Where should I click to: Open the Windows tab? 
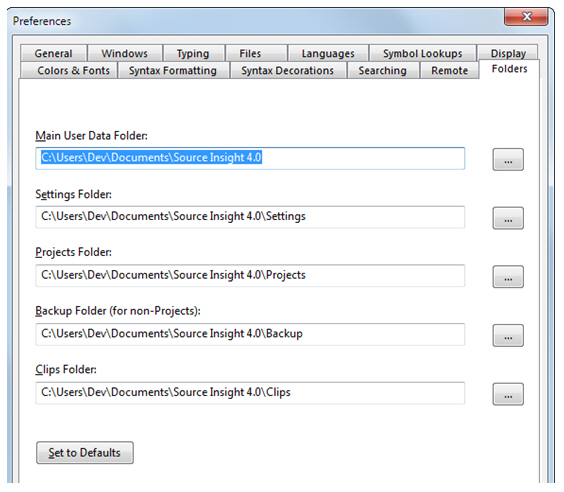click(124, 53)
